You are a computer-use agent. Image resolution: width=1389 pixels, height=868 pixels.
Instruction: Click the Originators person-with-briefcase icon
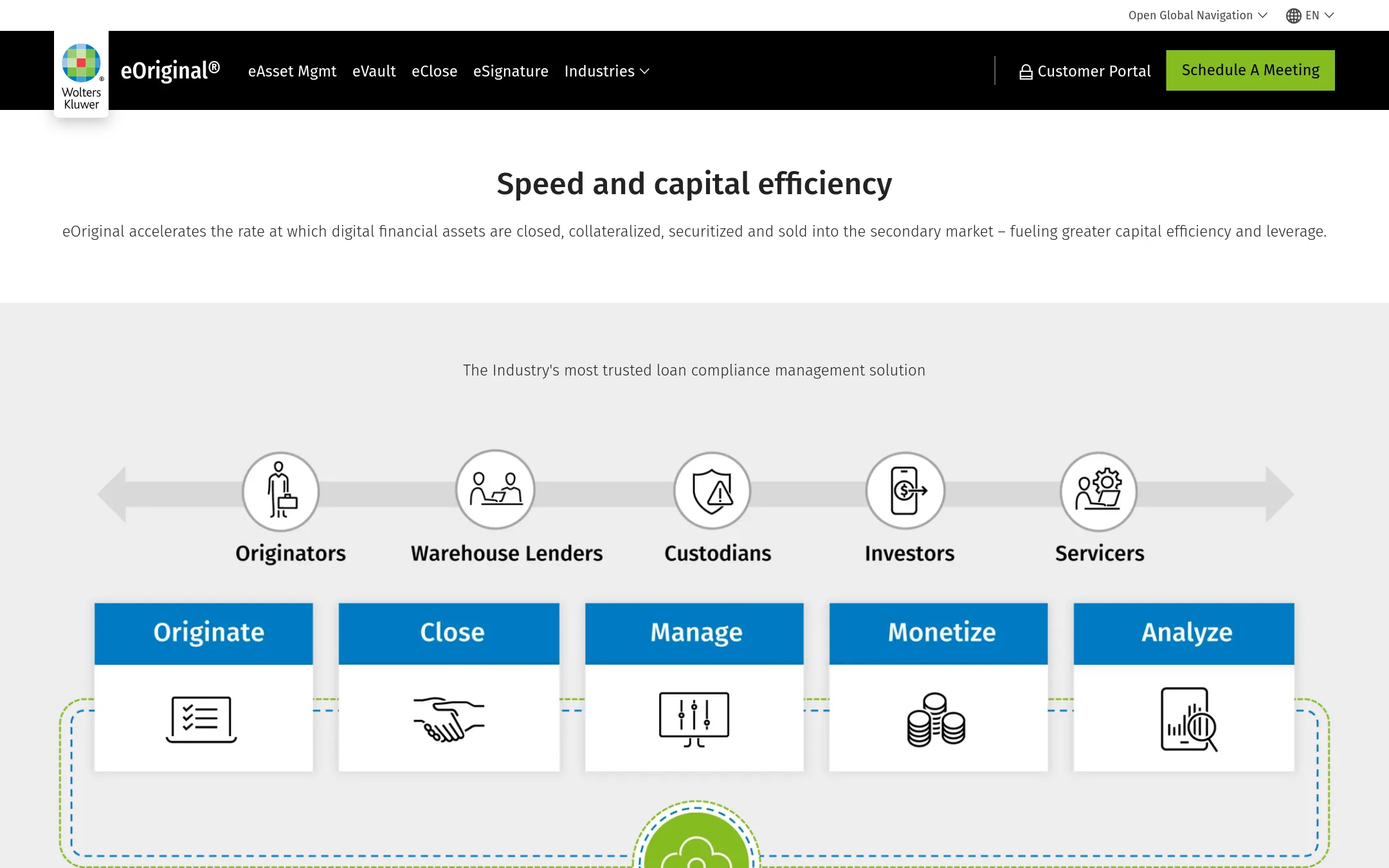point(280,491)
